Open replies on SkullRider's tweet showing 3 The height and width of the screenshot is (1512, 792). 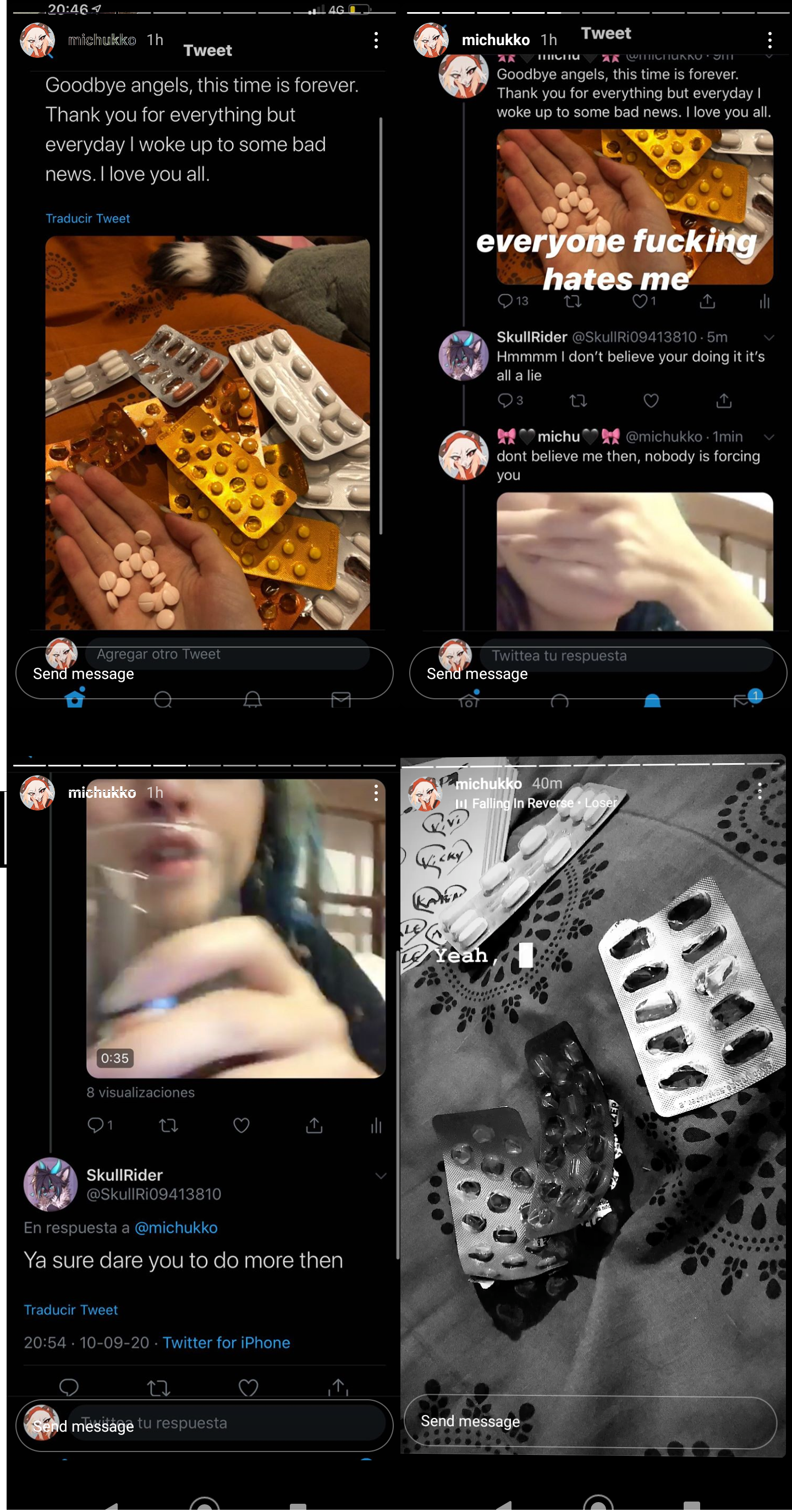pyautogui.click(x=510, y=401)
